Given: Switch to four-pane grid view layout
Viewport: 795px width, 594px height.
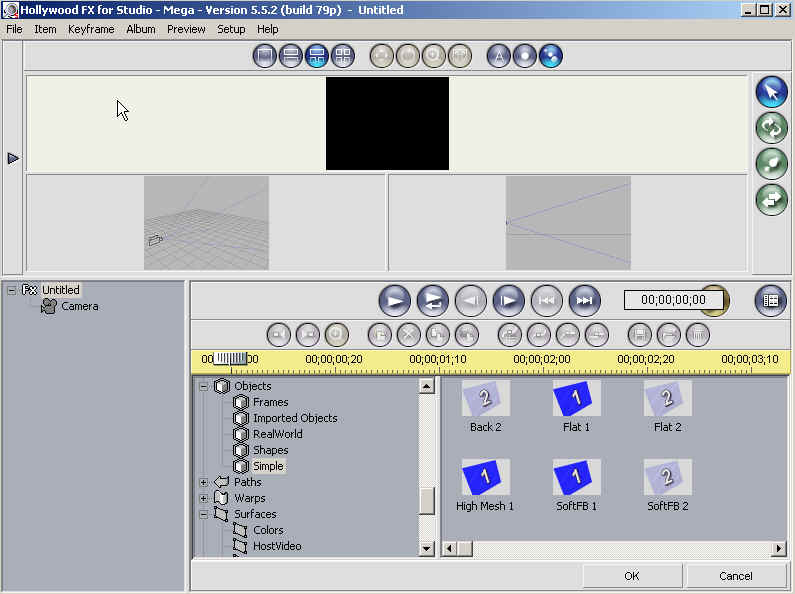Looking at the screenshot, I should tap(343, 56).
